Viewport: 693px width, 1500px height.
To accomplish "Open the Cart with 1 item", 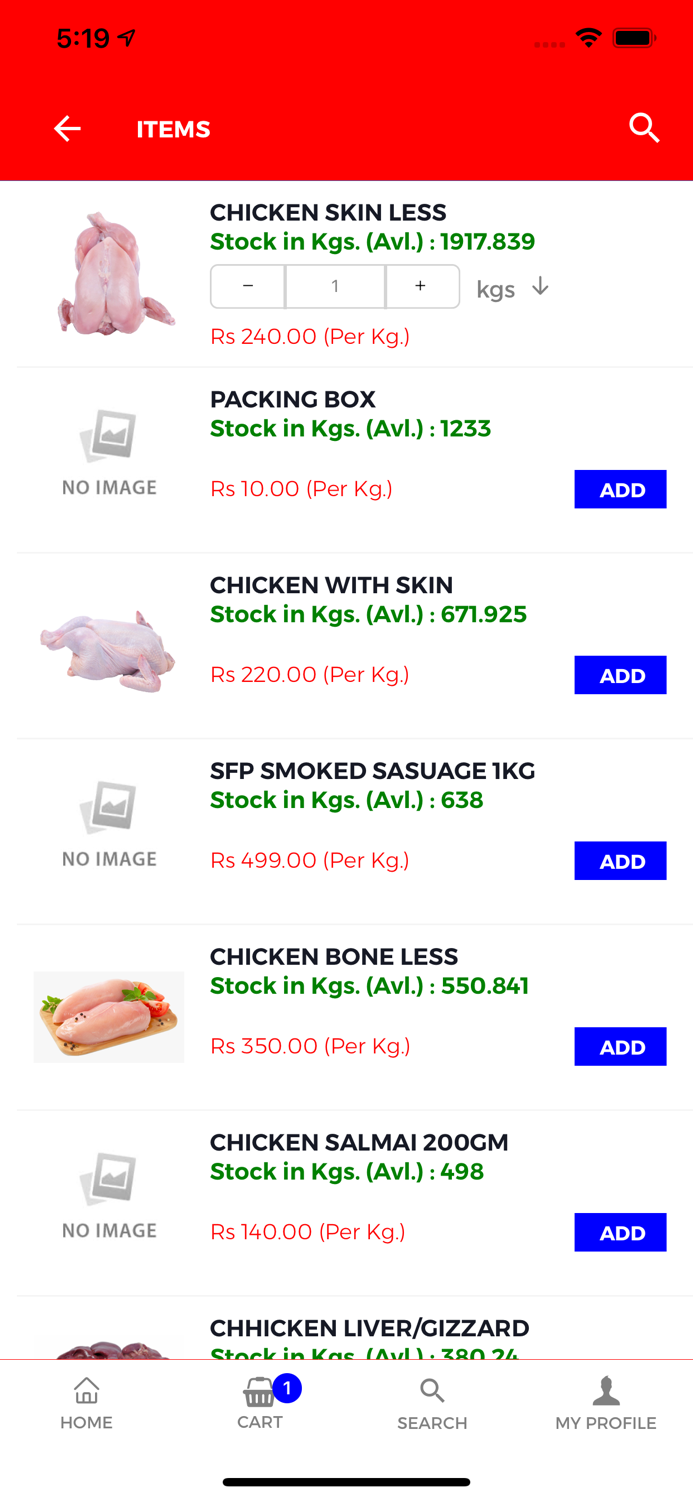I will point(259,1402).
